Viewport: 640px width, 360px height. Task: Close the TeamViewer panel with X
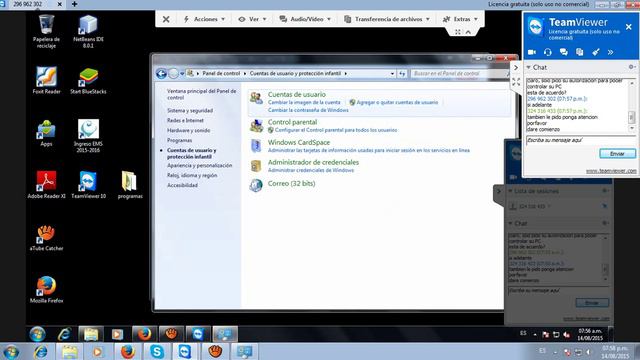(x=629, y=27)
